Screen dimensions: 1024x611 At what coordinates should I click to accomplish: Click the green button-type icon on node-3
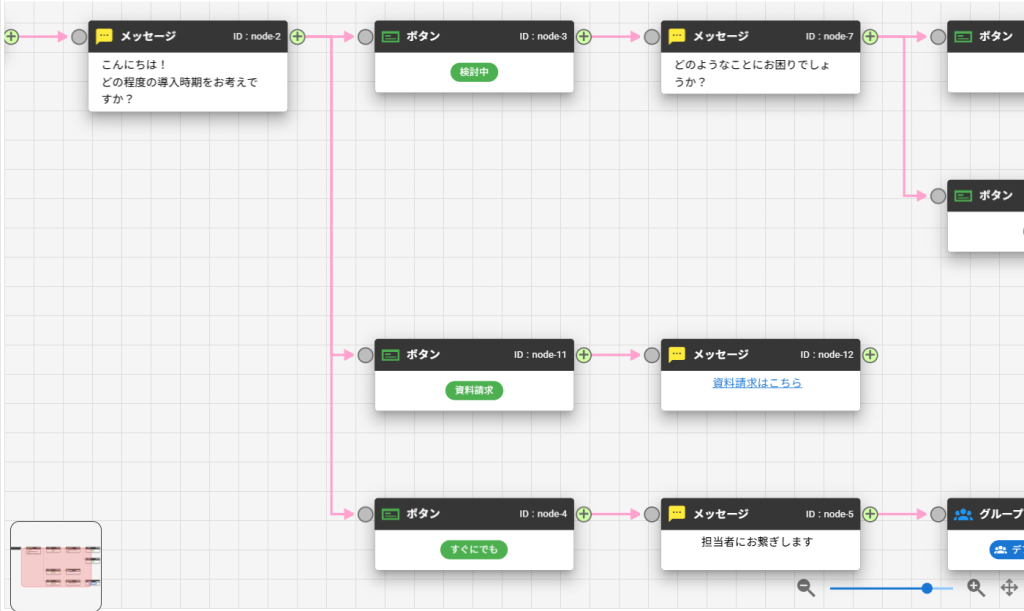pos(391,37)
